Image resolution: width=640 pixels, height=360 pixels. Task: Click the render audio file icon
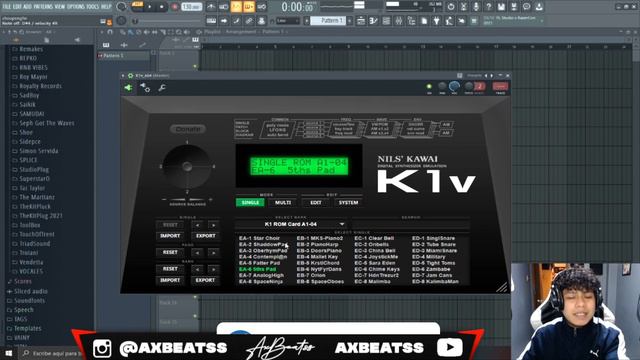click(514, 7)
